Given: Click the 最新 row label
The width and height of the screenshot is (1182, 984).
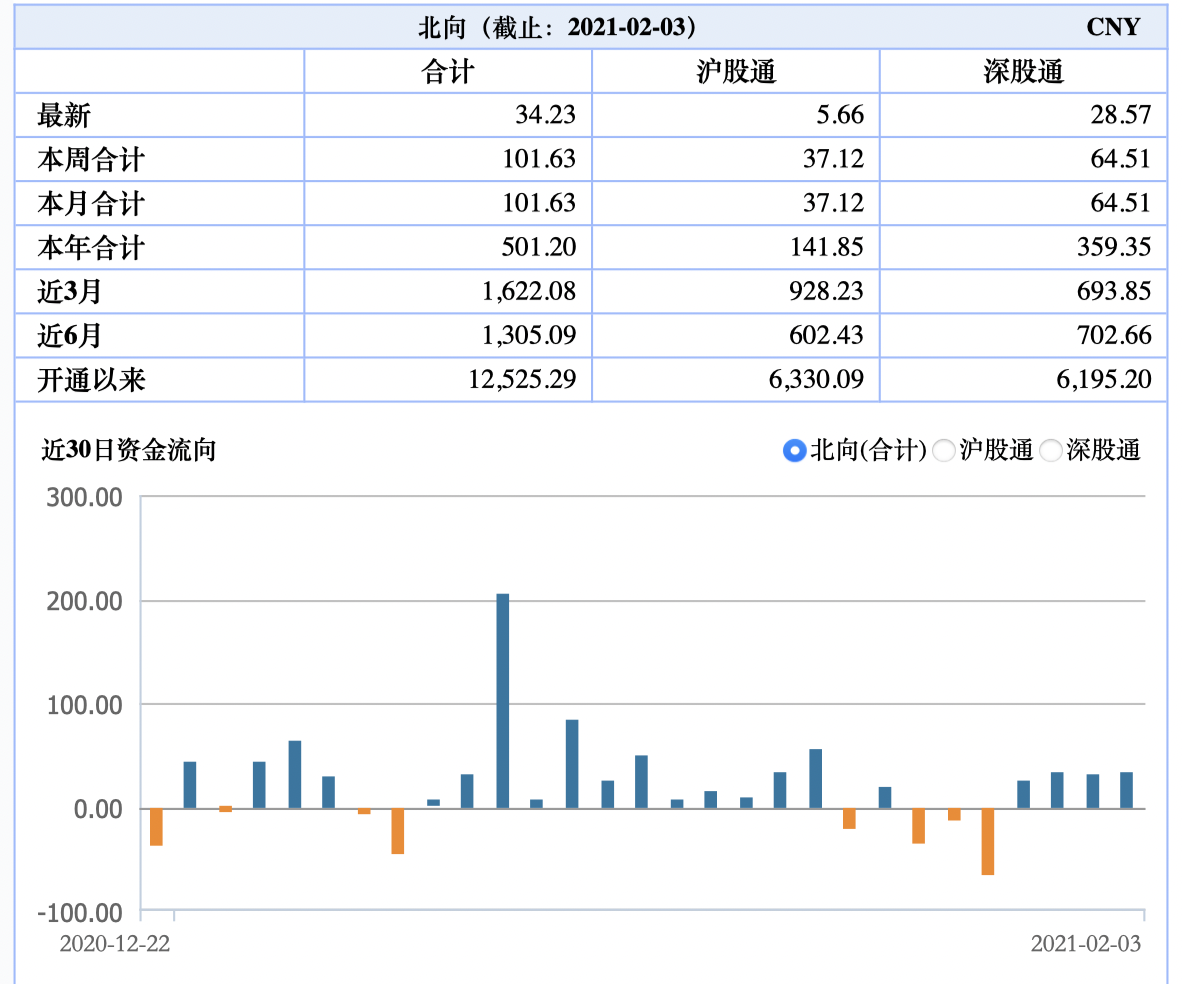Looking at the screenshot, I should (x=64, y=115).
